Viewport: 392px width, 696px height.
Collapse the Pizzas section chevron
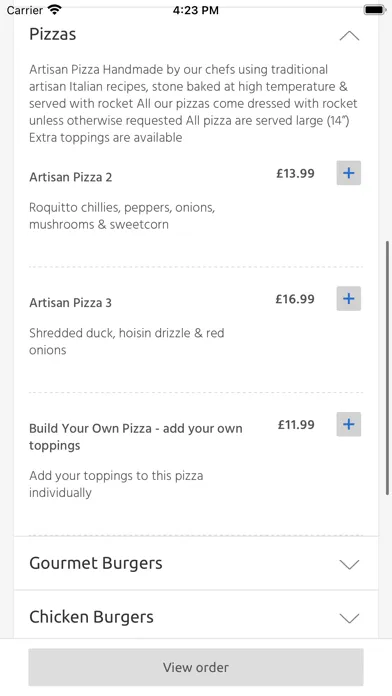[x=349, y=36]
